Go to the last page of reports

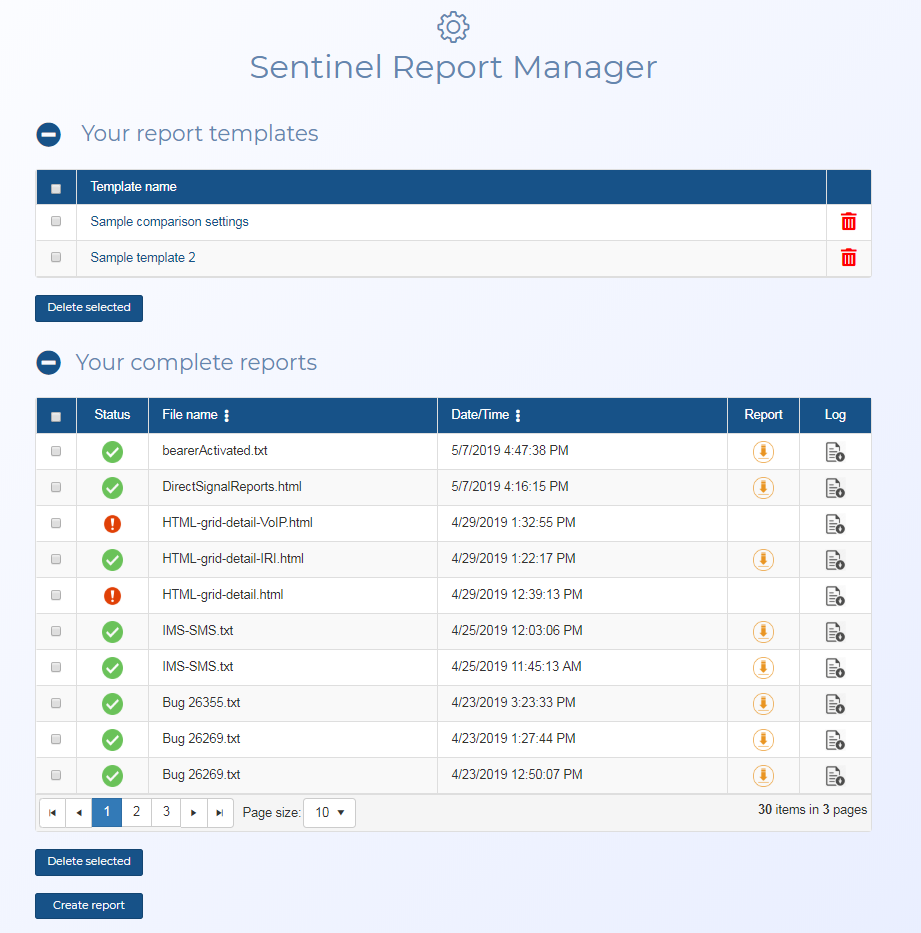[x=220, y=813]
